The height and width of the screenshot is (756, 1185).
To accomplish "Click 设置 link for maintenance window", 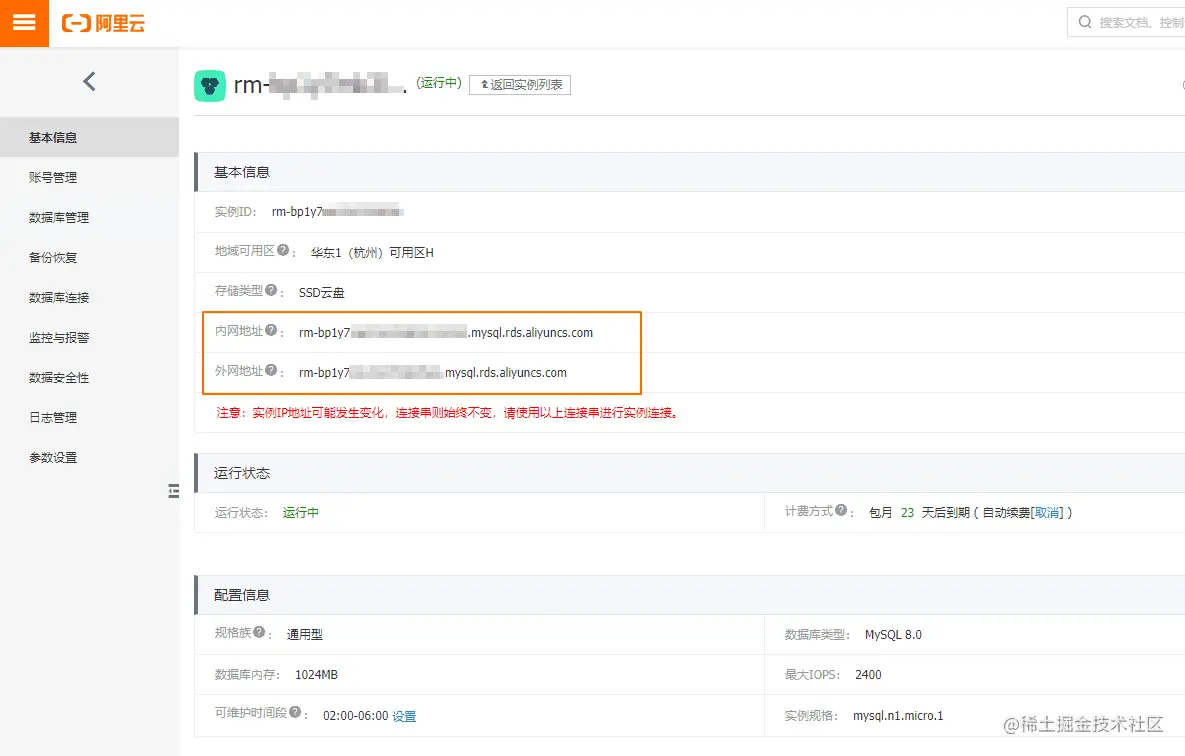I will pyautogui.click(x=404, y=716).
